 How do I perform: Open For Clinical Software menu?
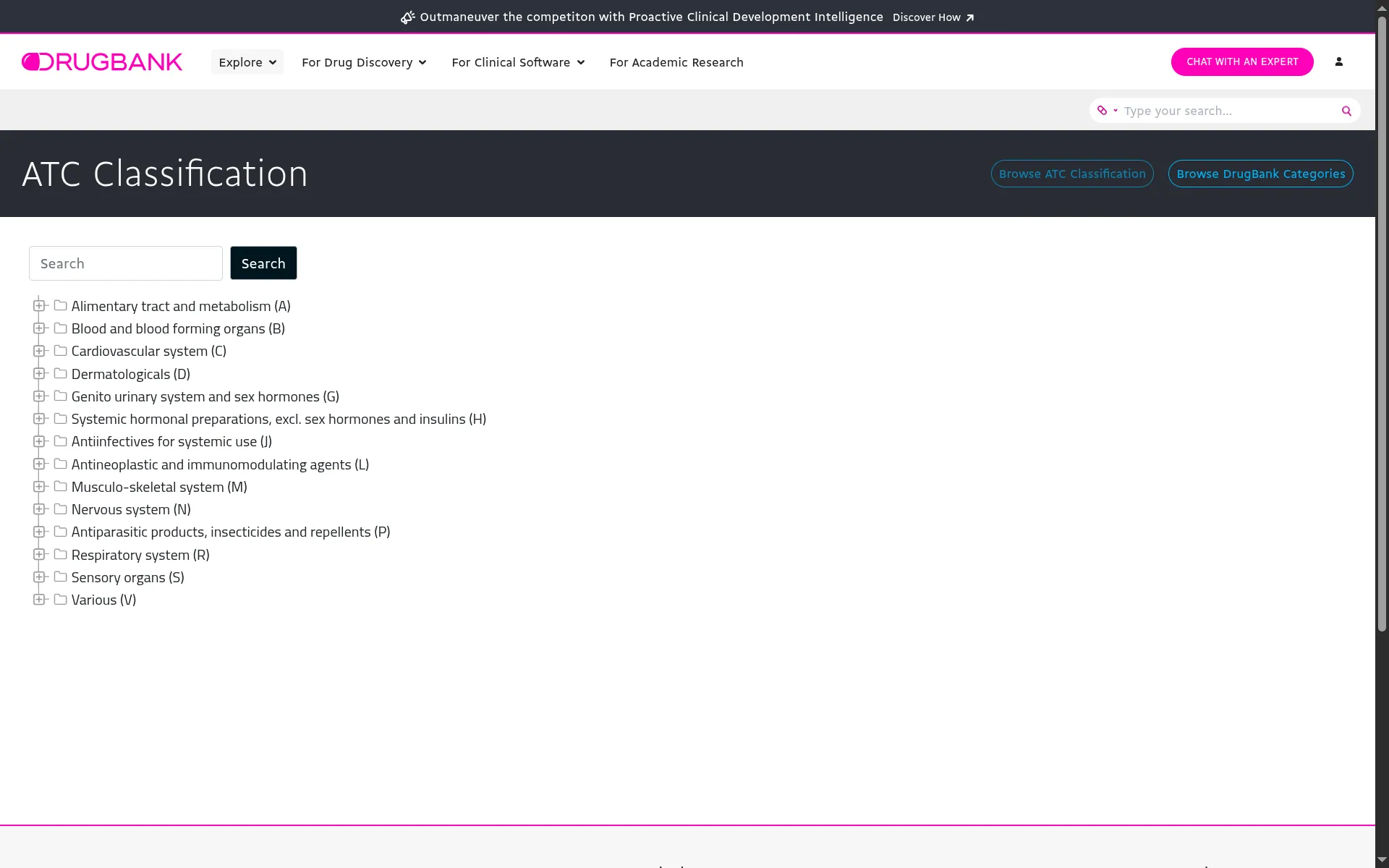pos(518,62)
